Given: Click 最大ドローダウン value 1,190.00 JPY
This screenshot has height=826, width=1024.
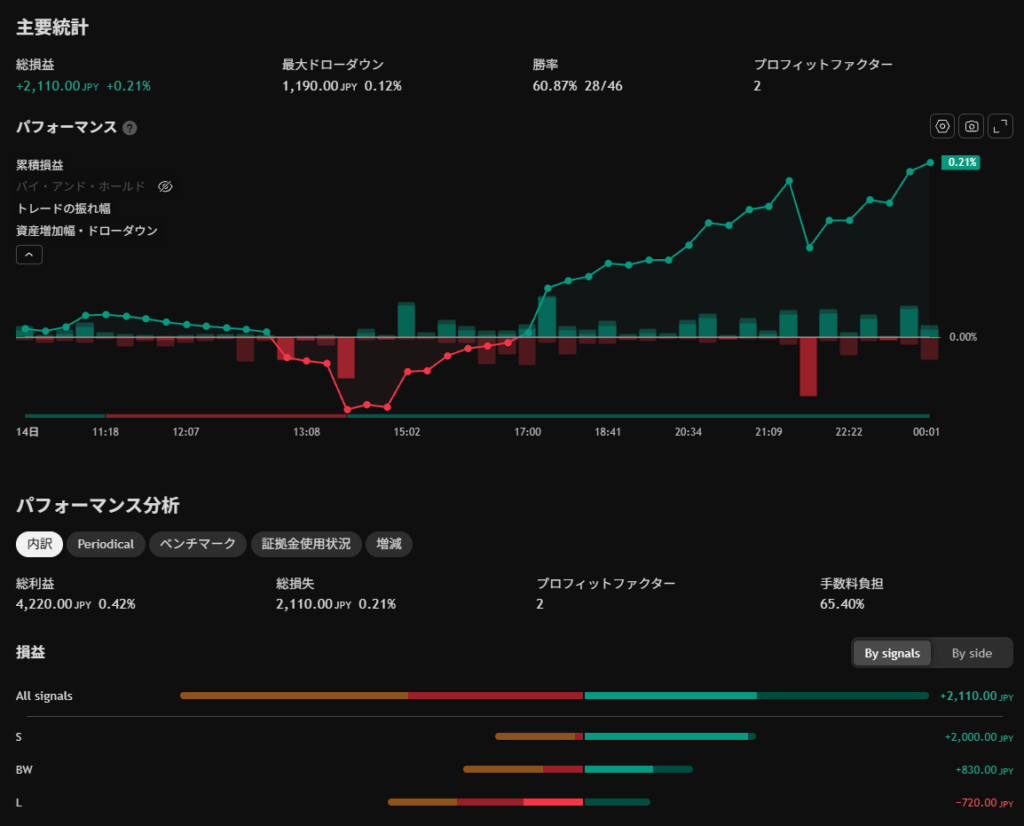Looking at the screenshot, I should pyautogui.click(x=319, y=86).
